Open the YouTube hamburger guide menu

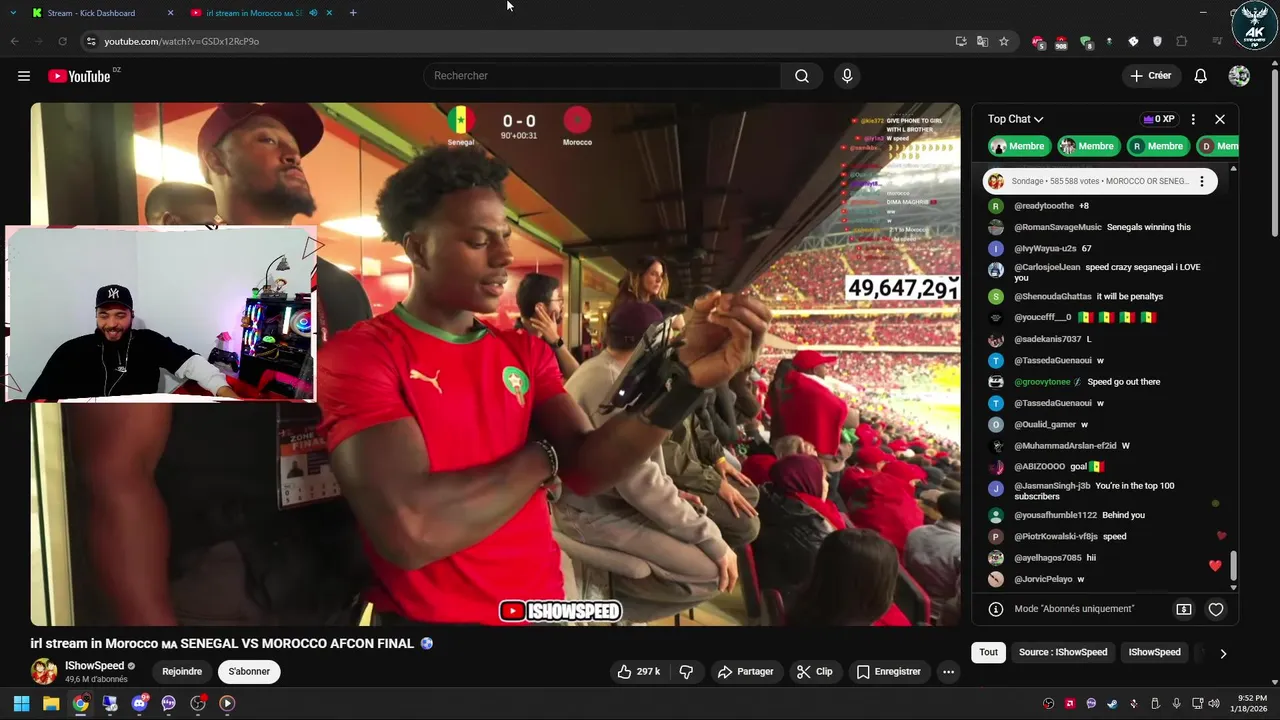click(24, 76)
